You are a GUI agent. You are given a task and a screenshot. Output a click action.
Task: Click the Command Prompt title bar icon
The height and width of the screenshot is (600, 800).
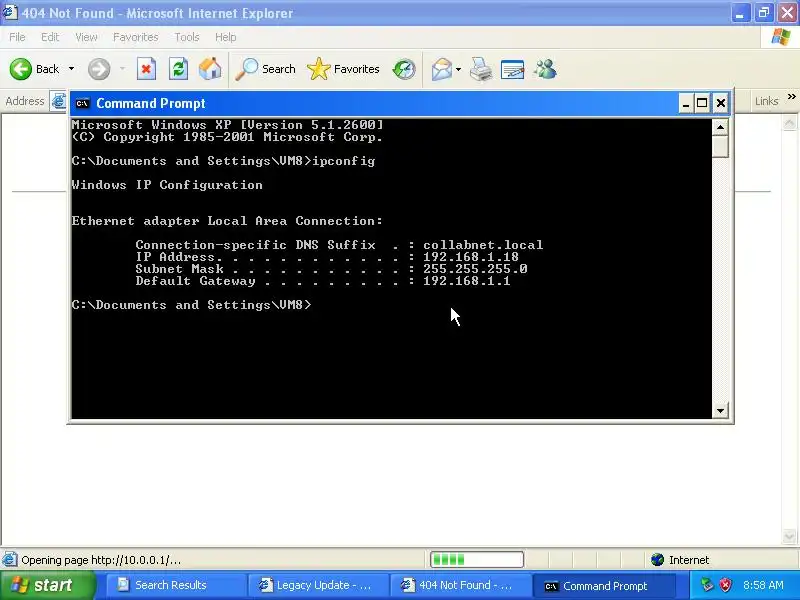[x=82, y=104]
